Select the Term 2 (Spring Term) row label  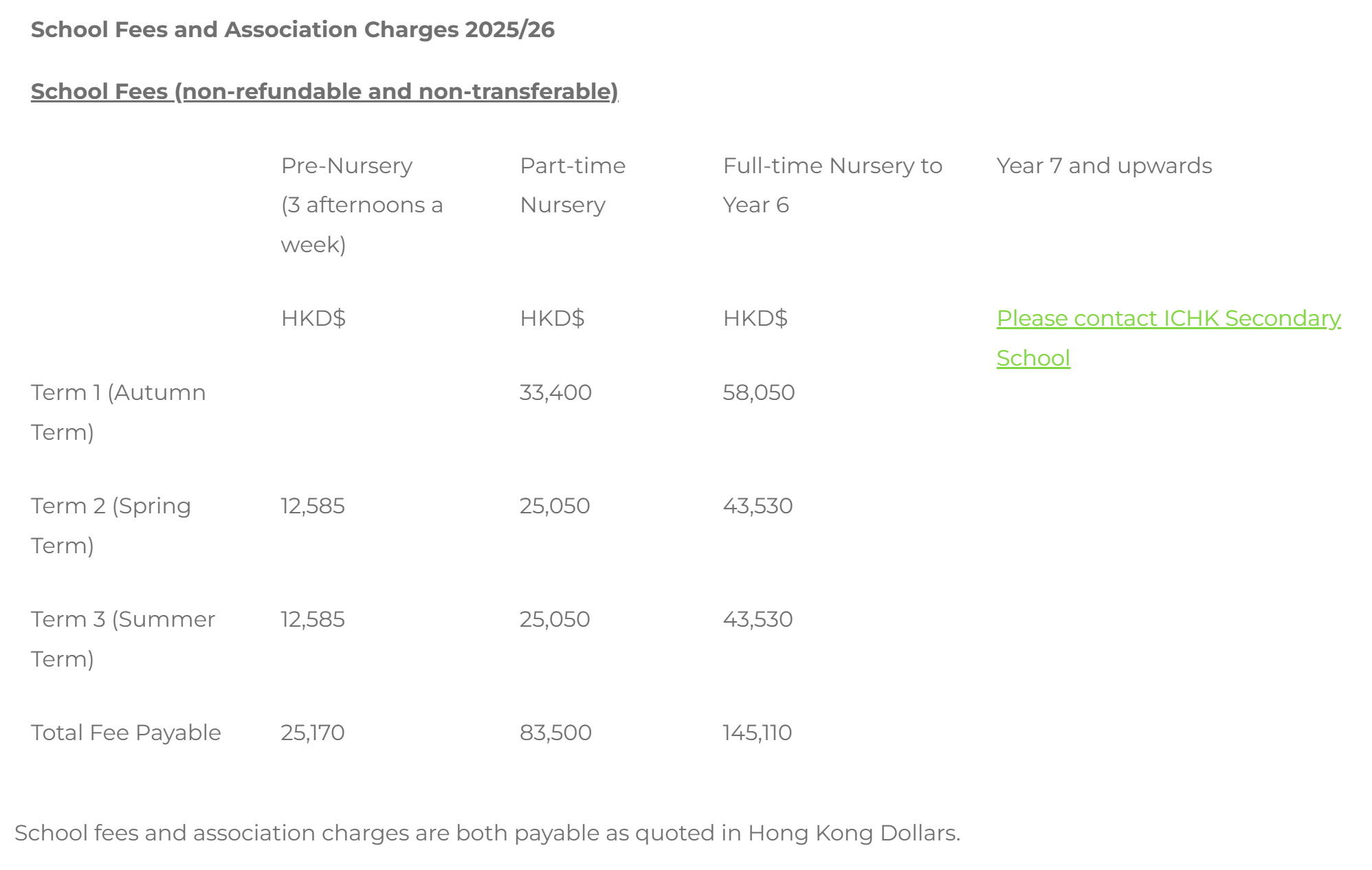pyautogui.click(x=111, y=525)
